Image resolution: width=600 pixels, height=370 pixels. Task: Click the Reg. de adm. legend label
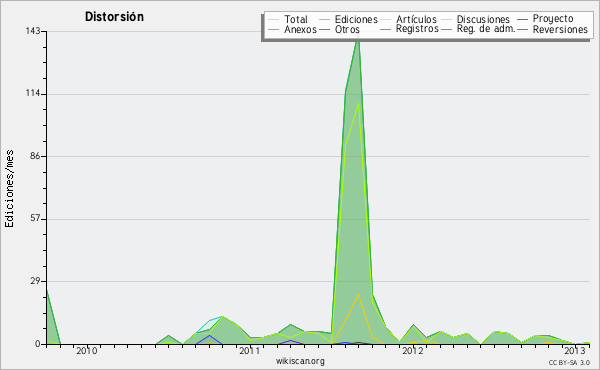coord(486,29)
